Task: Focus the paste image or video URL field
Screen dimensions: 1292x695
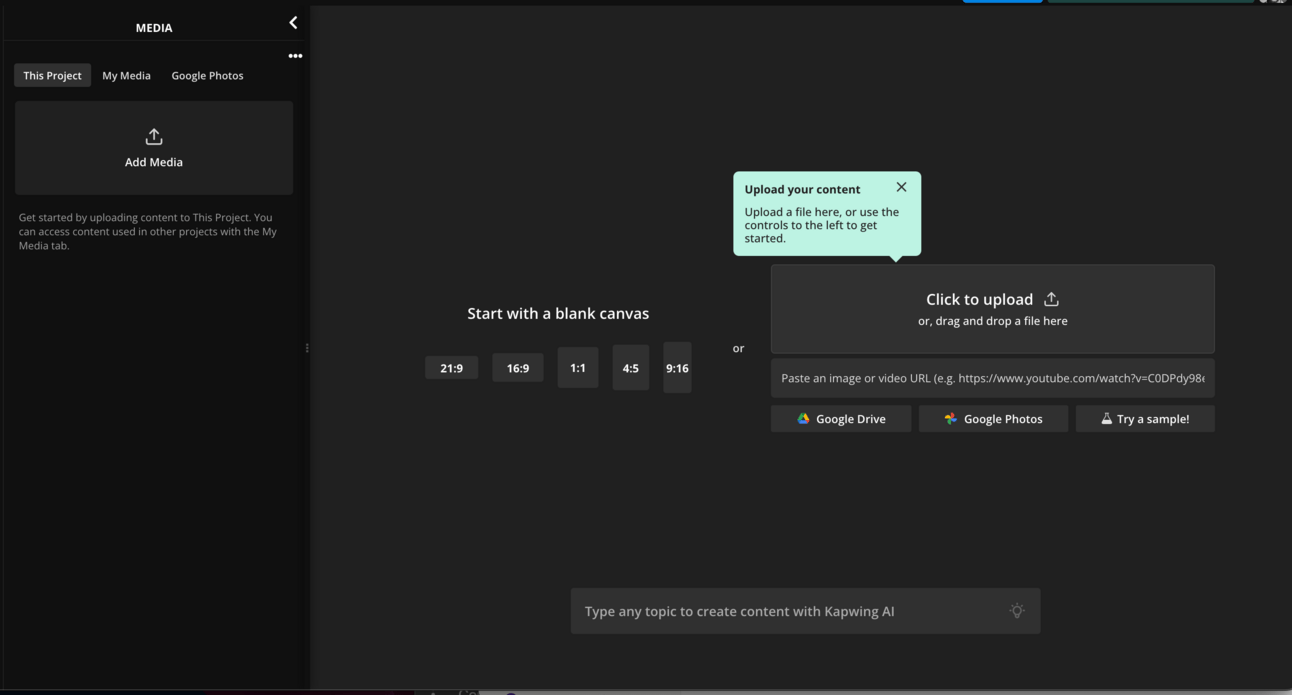Action: click(x=992, y=378)
